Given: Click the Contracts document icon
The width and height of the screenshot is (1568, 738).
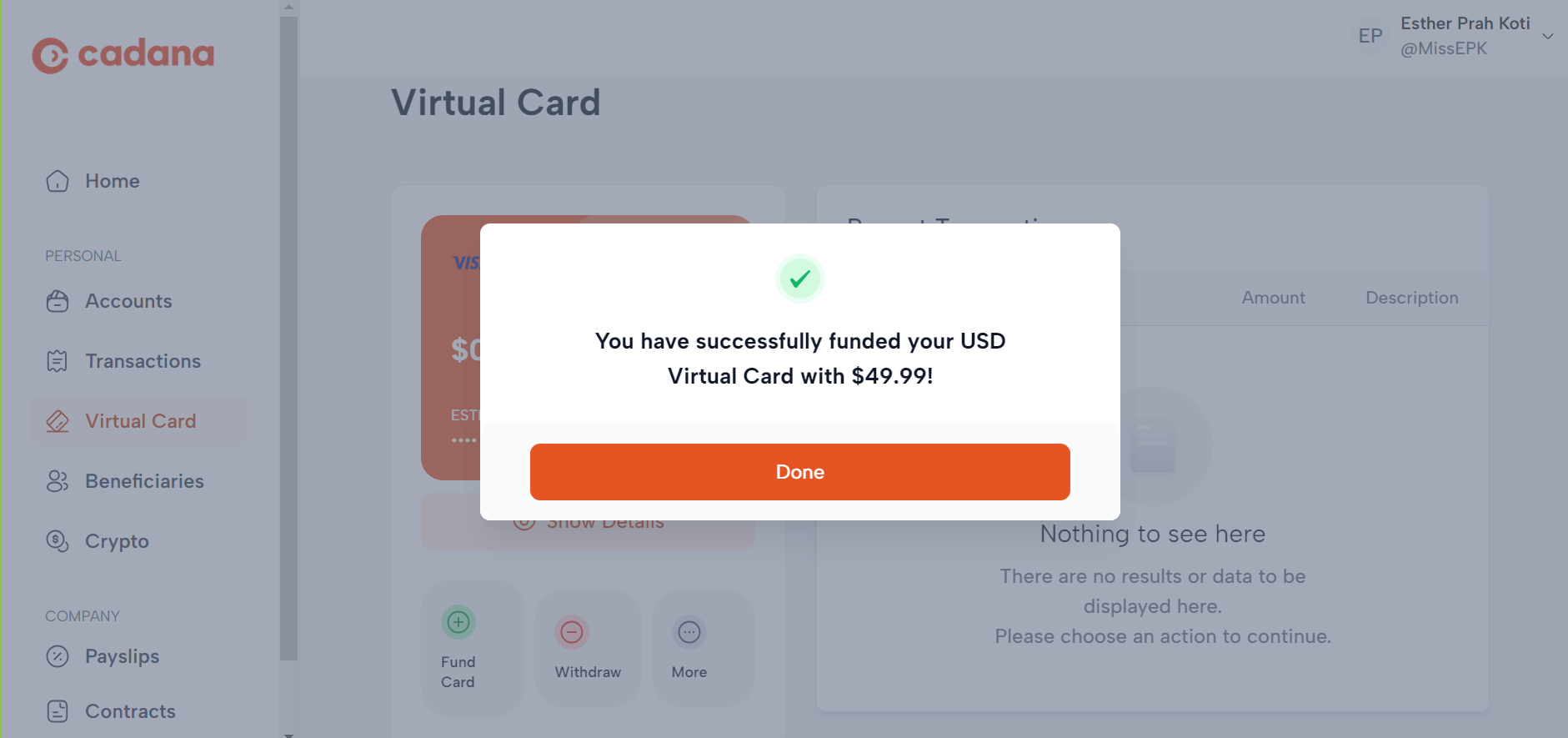Looking at the screenshot, I should (x=58, y=711).
